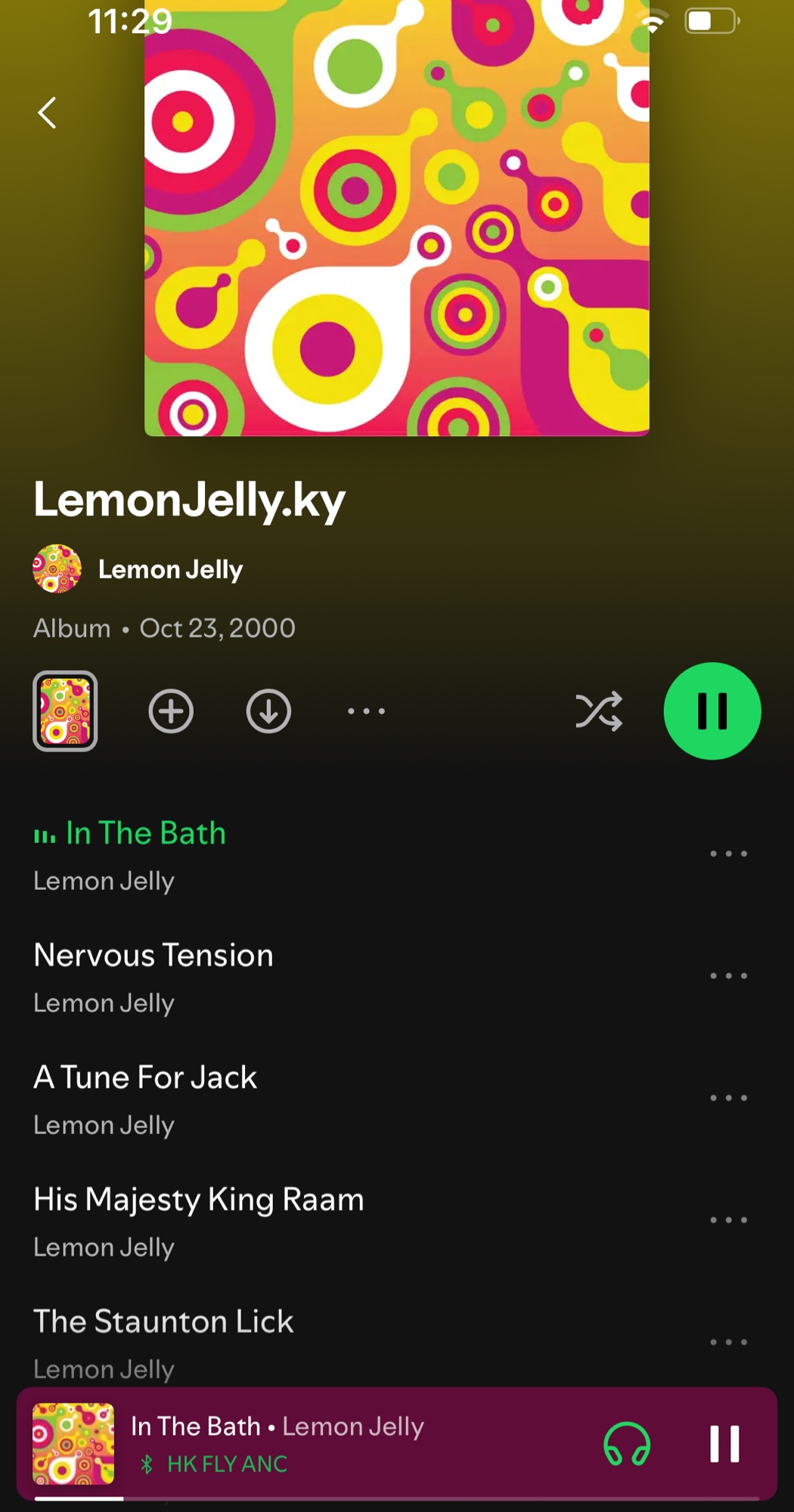Open headphones device picker in mini player
794x1512 pixels.
627,1444
